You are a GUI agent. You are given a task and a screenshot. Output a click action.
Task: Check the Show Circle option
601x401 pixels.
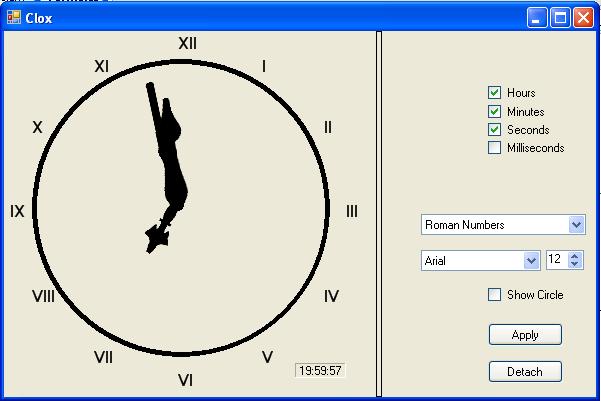pos(494,295)
